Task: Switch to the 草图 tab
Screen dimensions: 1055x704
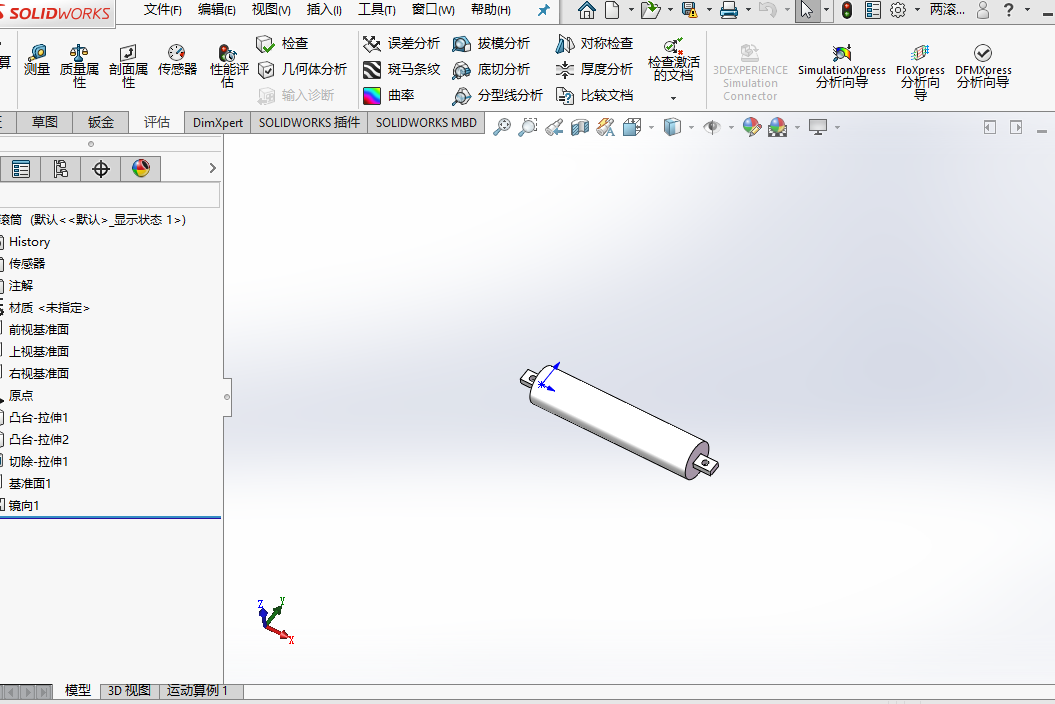Action: point(45,122)
